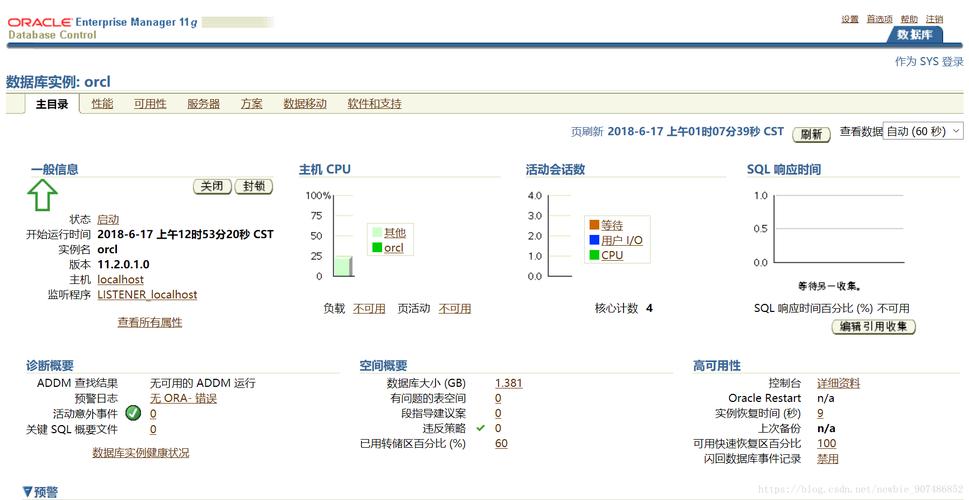Click 注销 to log out

click(934, 19)
